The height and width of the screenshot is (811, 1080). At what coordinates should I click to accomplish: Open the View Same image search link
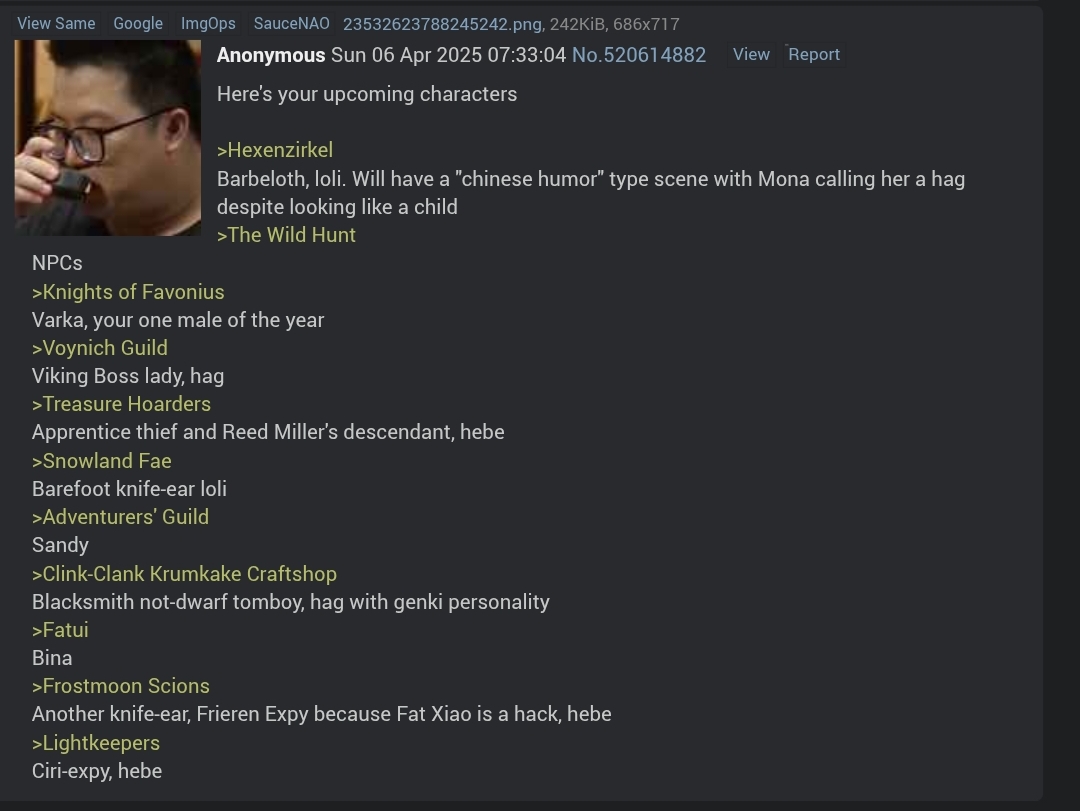[x=56, y=23]
